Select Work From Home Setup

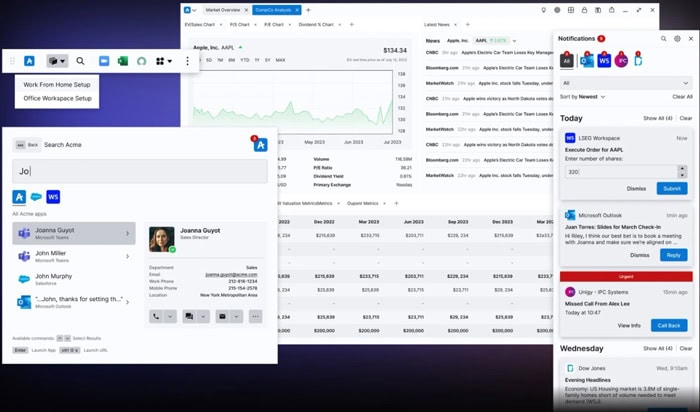(x=57, y=84)
